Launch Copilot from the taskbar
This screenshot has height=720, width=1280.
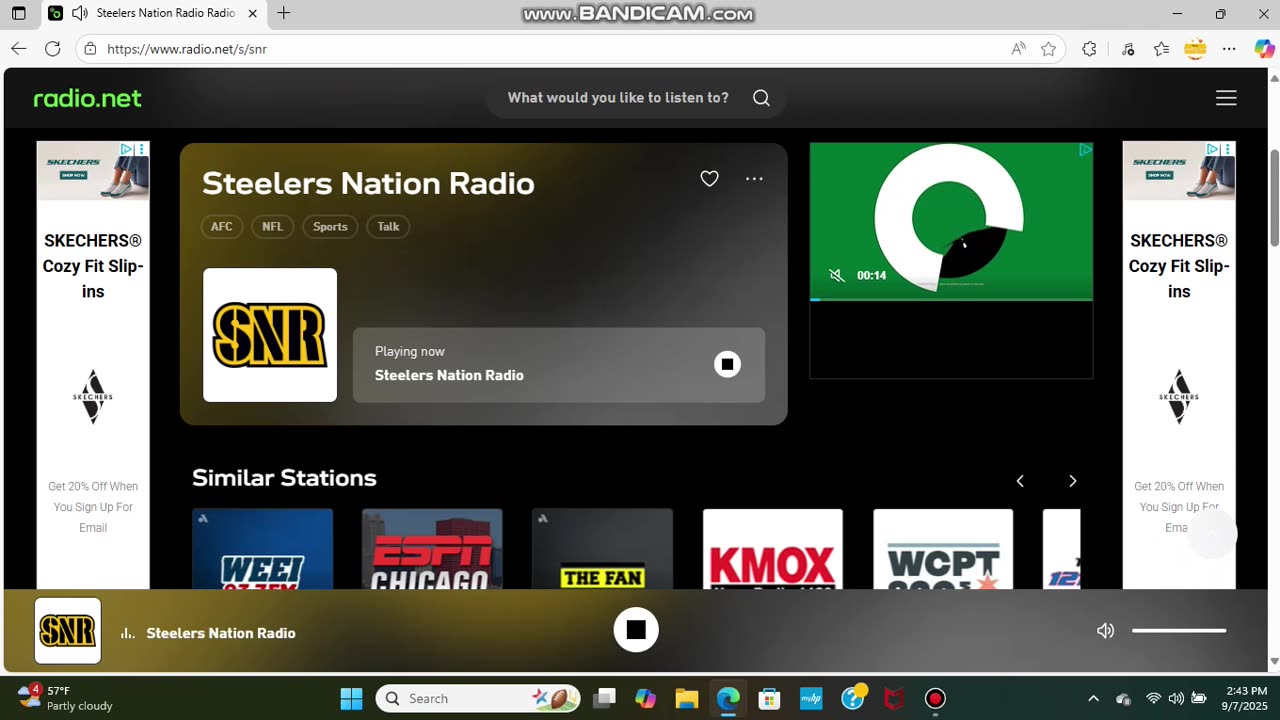click(645, 698)
